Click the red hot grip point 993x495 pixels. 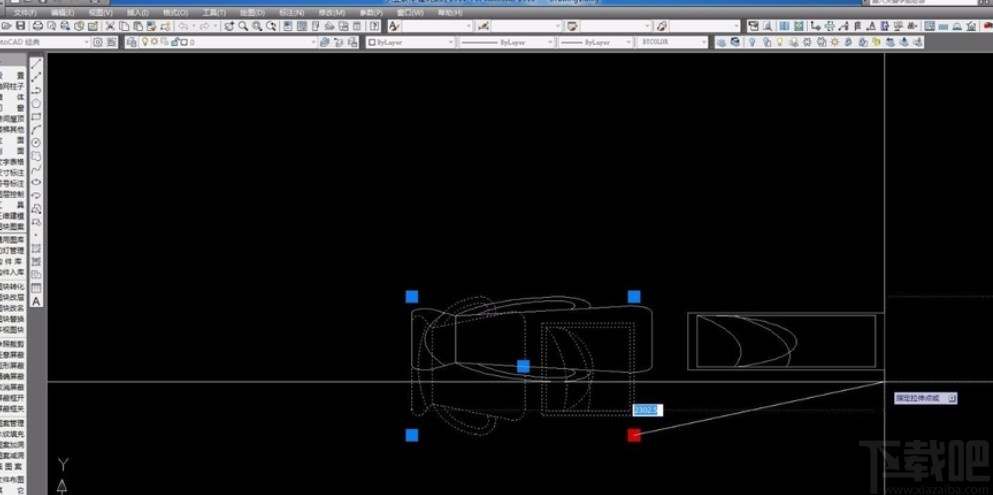click(x=634, y=435)
